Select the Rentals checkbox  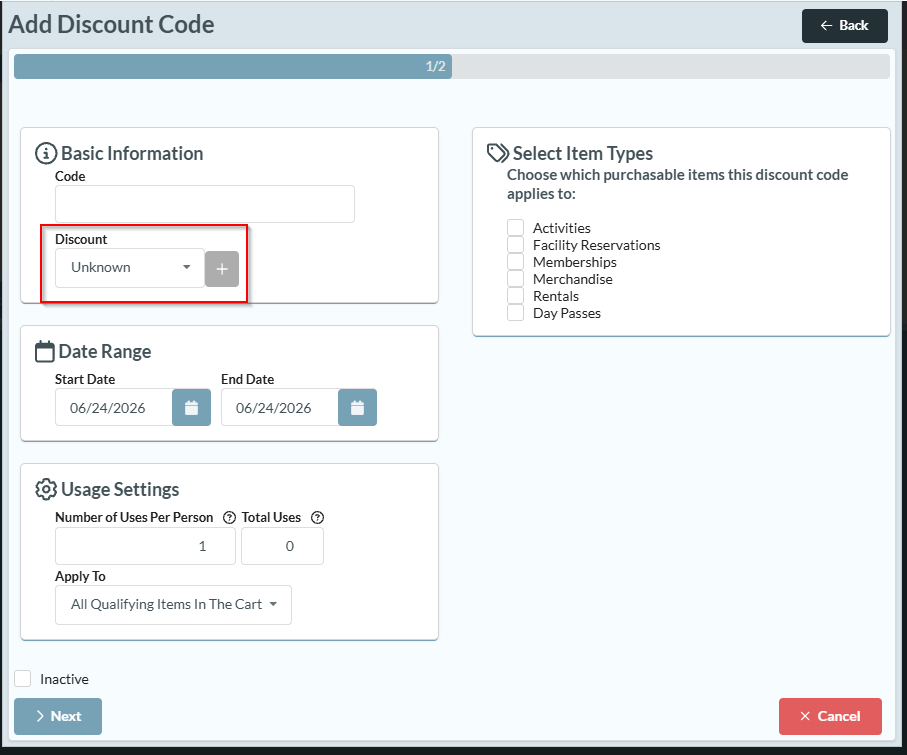tap(515, 296)
